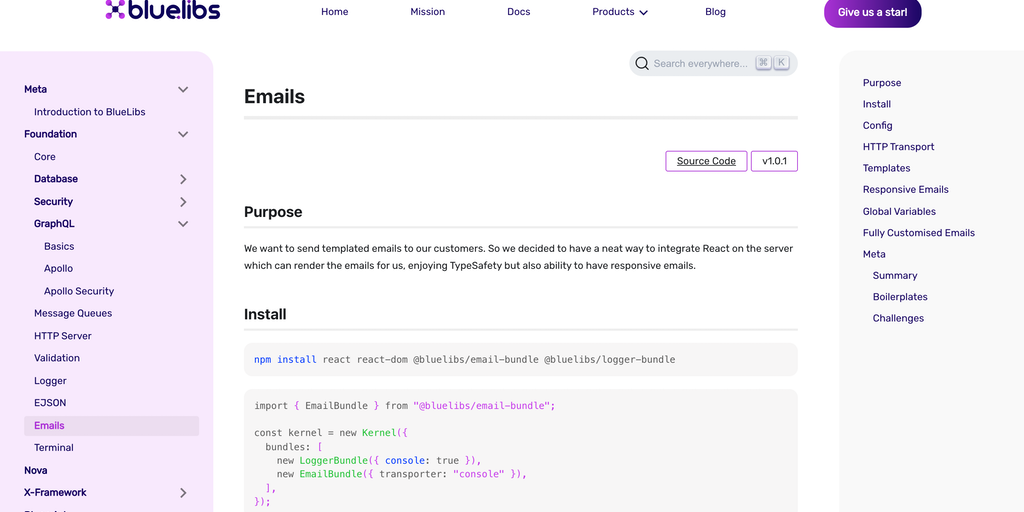Collapse the Foundation sidebar section
Image resolution: width=1024 pixels, height=512 pixels.
[x=183, y=134]
